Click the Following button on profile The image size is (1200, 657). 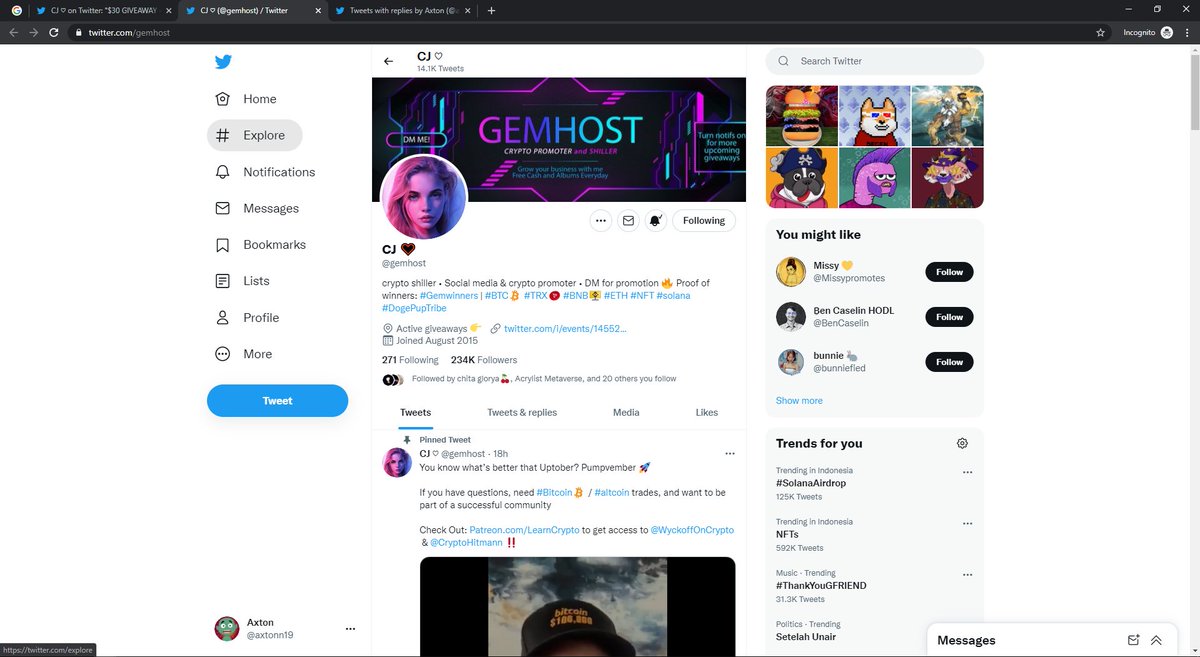704,220
